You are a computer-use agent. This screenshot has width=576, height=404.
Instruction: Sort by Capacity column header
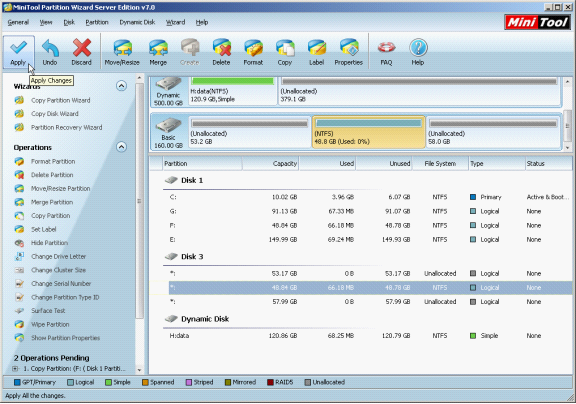[x=271, y=163]
